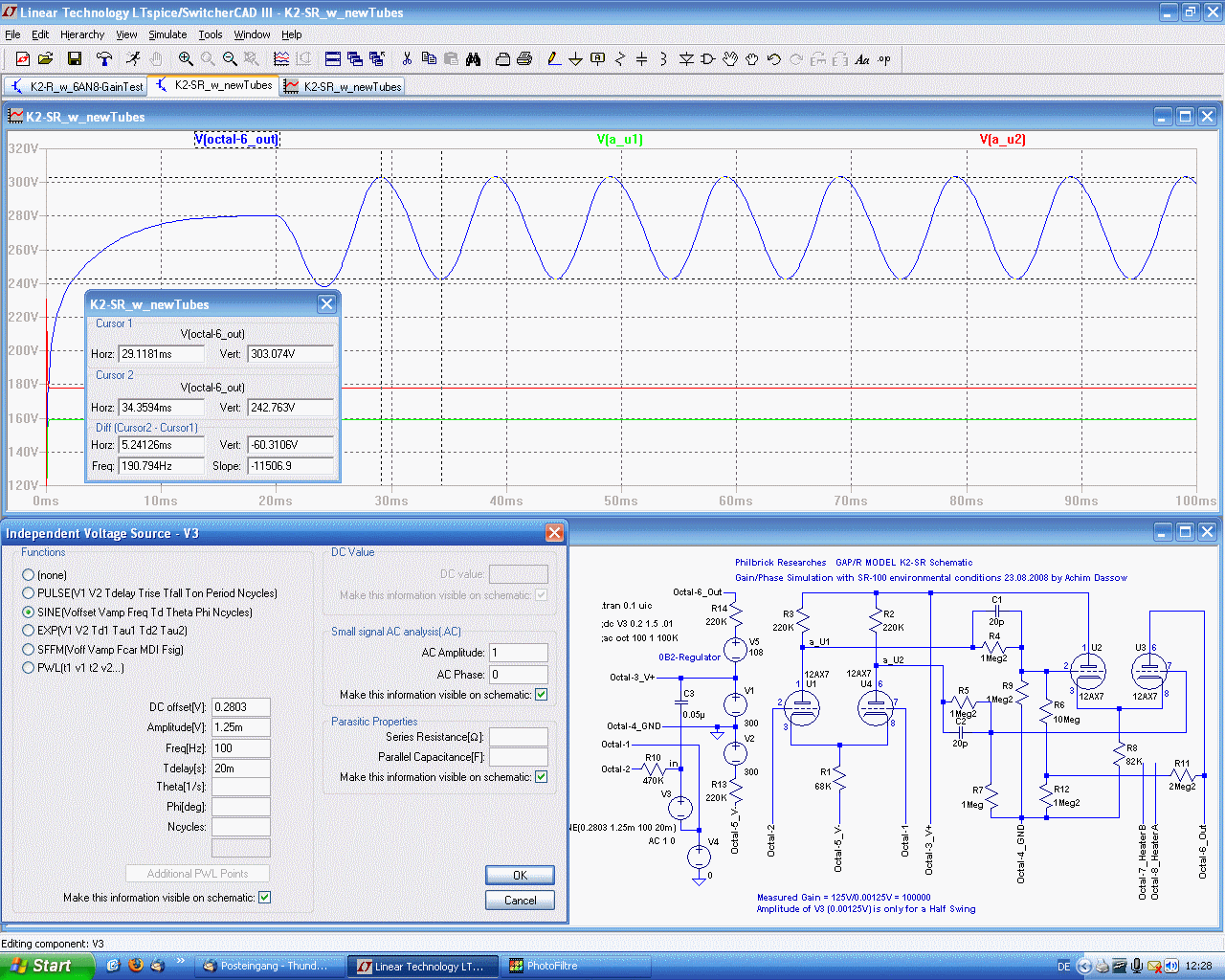Toggle AC analysis visible on schematic checkbox
Image resolution: width=1225 pixels, height=980 pixels.
(542, 695)
